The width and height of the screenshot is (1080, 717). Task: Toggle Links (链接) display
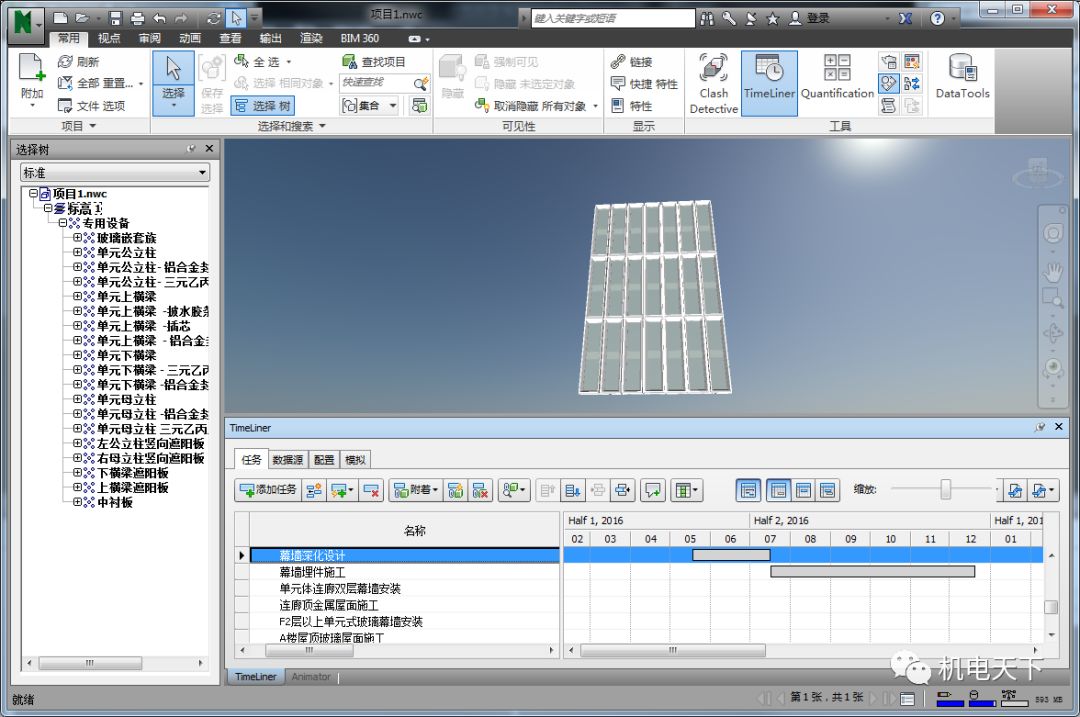click(x=631, y=61)
